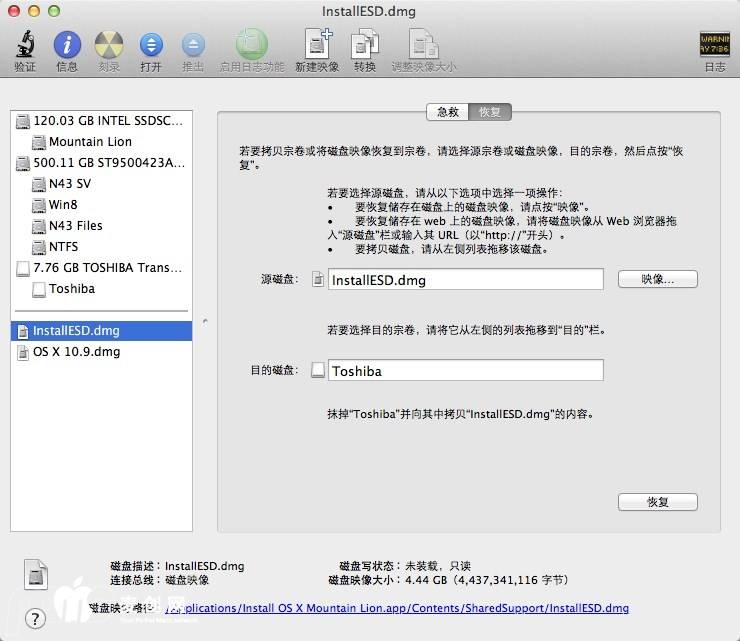Select Mountain Lion volume in sidebar
The height and width of the screenshot is (641, 740).
point(90,142)
